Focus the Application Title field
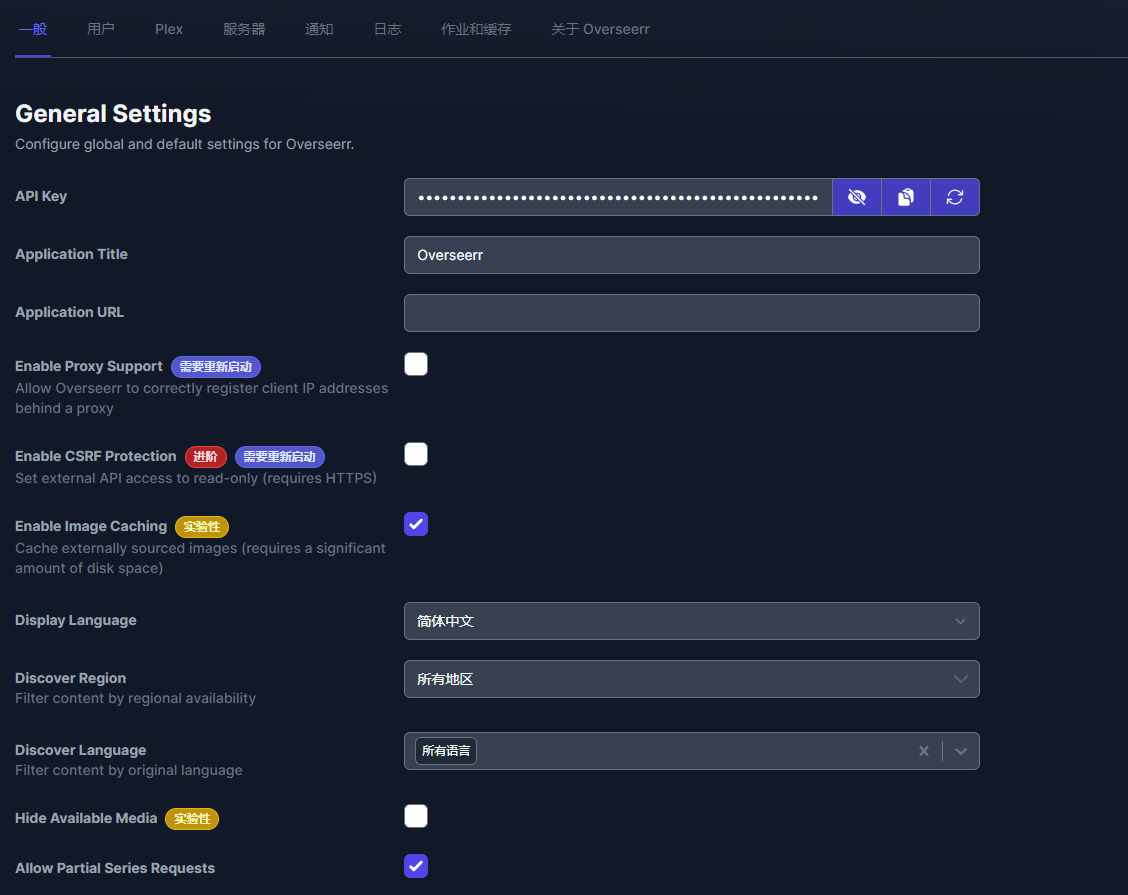 click(691, 255)
